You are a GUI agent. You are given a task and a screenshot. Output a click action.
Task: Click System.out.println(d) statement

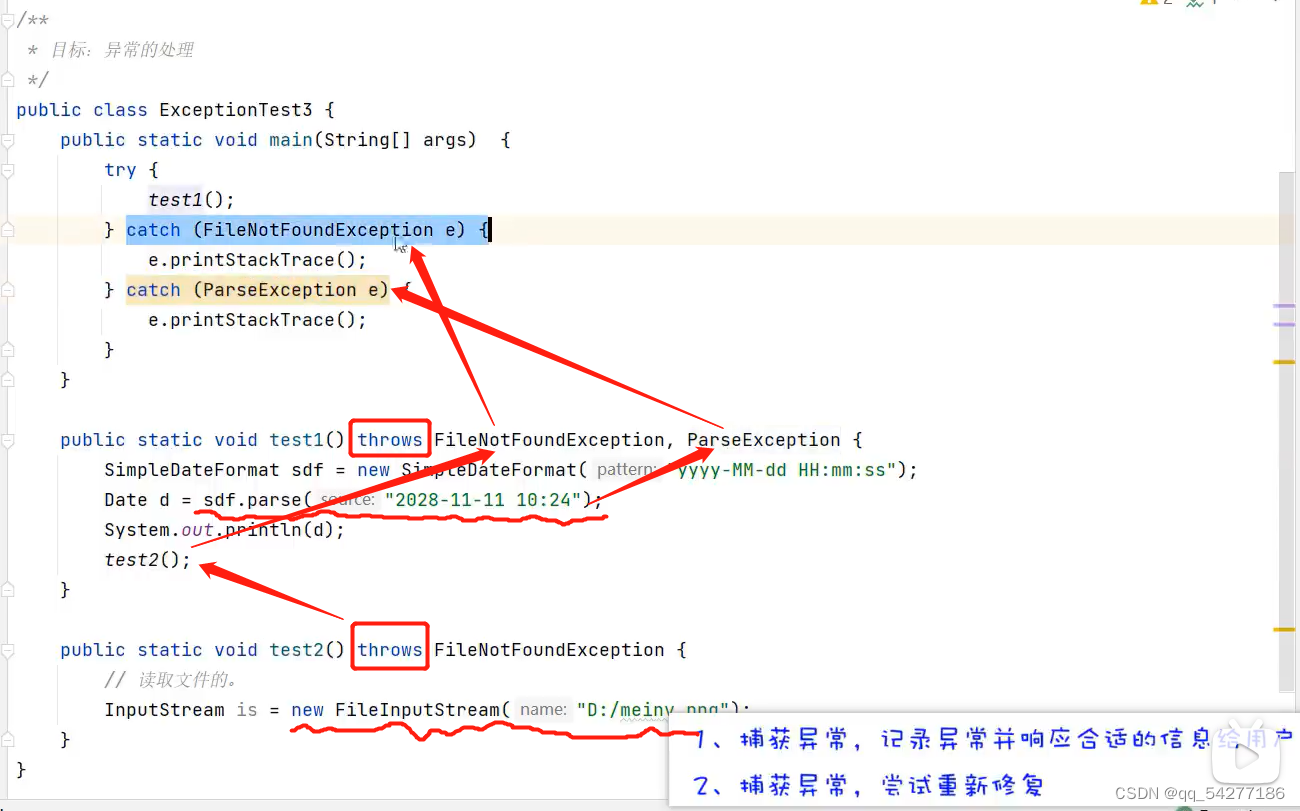click(224, 530)
